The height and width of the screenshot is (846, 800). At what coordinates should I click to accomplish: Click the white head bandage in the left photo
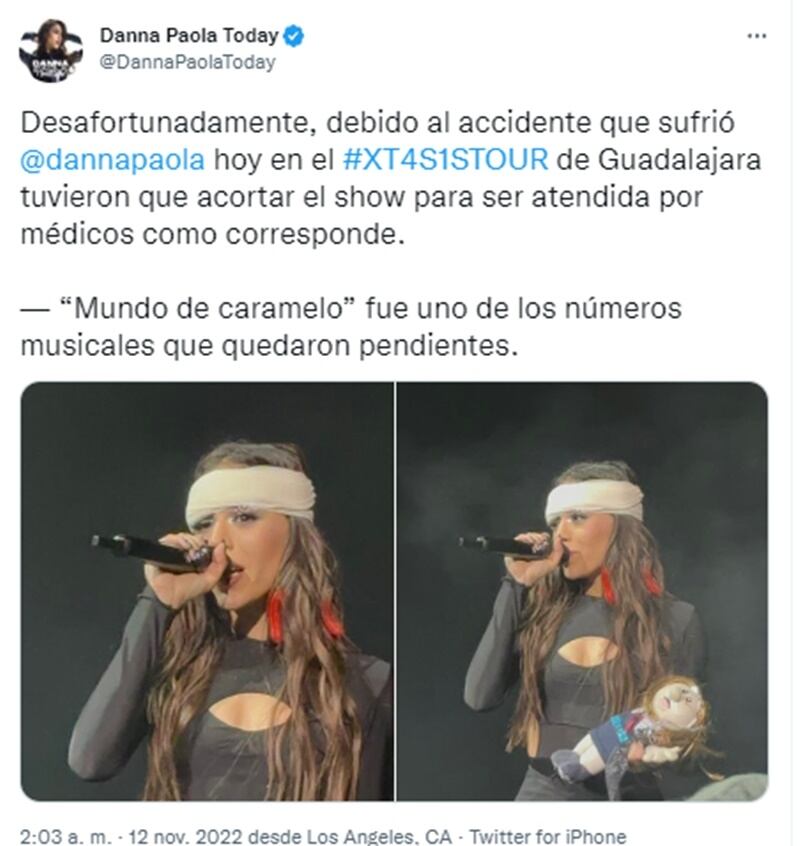pos(250,495)
